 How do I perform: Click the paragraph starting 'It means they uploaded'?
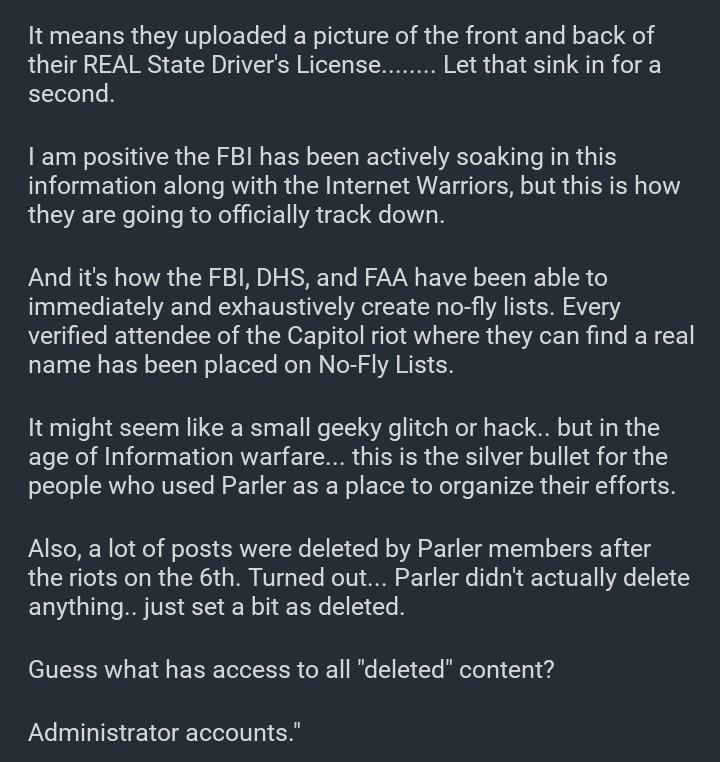(x=344, y=65)
